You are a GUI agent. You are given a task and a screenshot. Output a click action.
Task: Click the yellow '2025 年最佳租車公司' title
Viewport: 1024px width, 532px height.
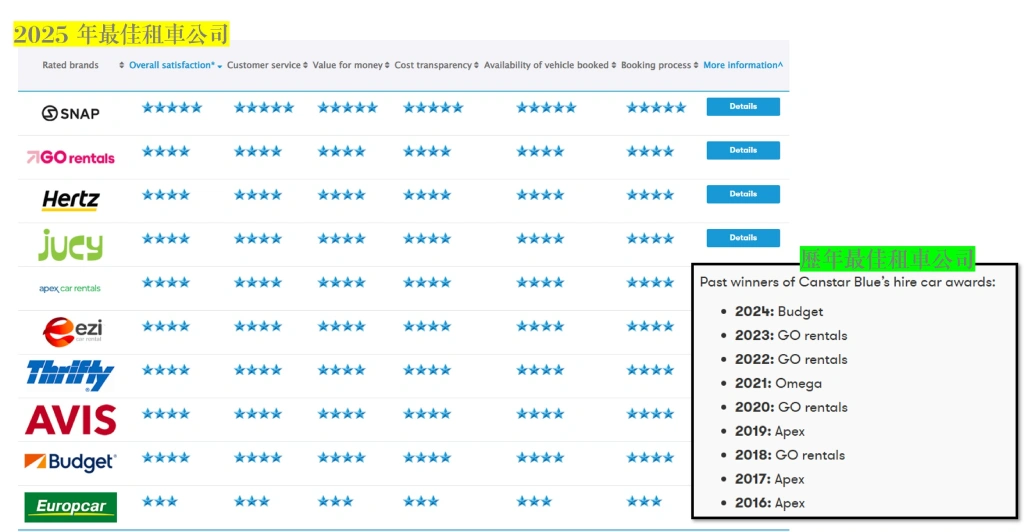point(121,34)
